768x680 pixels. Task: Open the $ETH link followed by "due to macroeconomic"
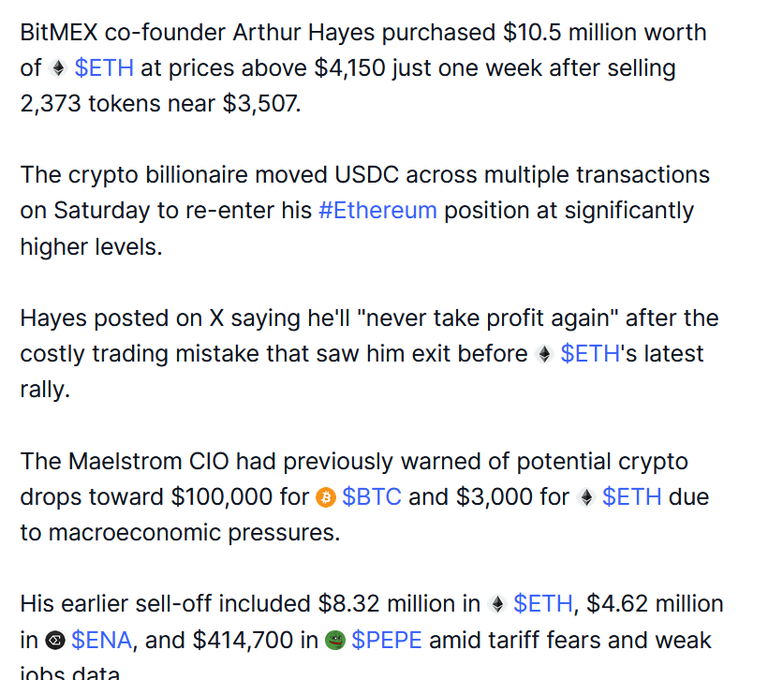click(632, 497)
